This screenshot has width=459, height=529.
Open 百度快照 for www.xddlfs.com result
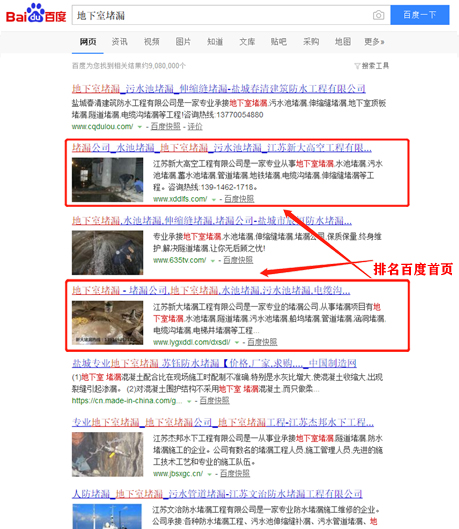(239, 199)
